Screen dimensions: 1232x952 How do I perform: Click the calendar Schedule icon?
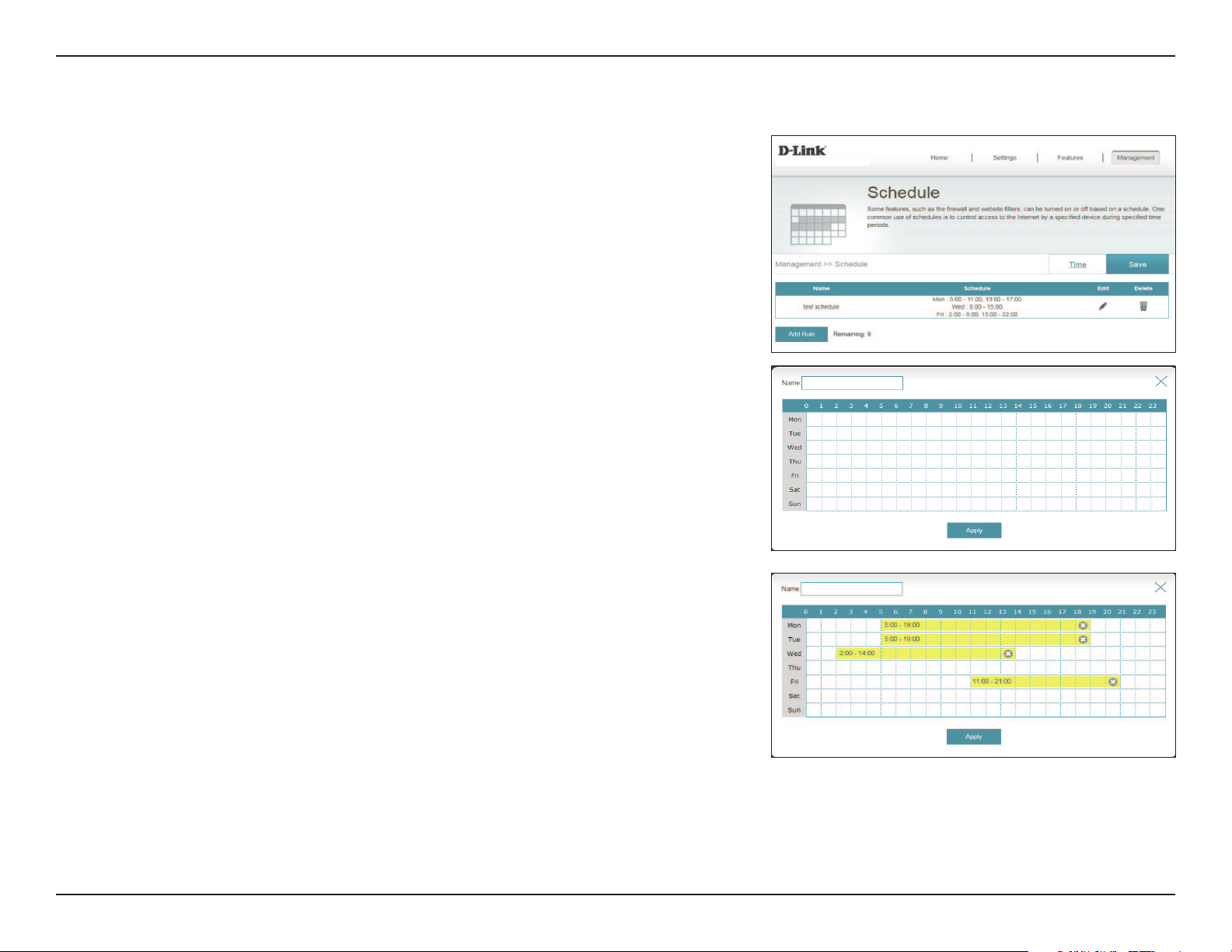pos(818,225)
